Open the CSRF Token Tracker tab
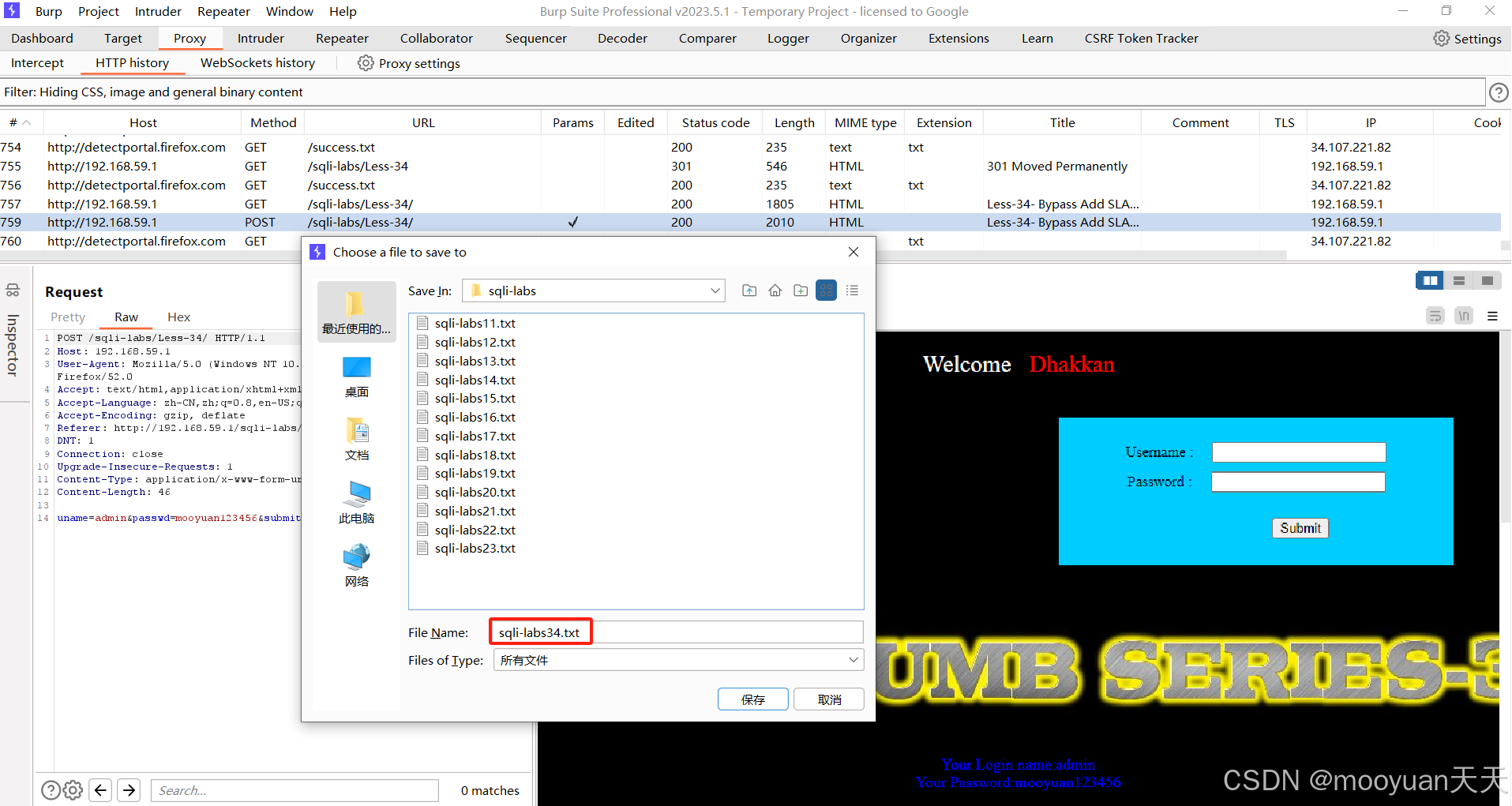This screenshot has width=1512, height=806. pos(1141,38)
